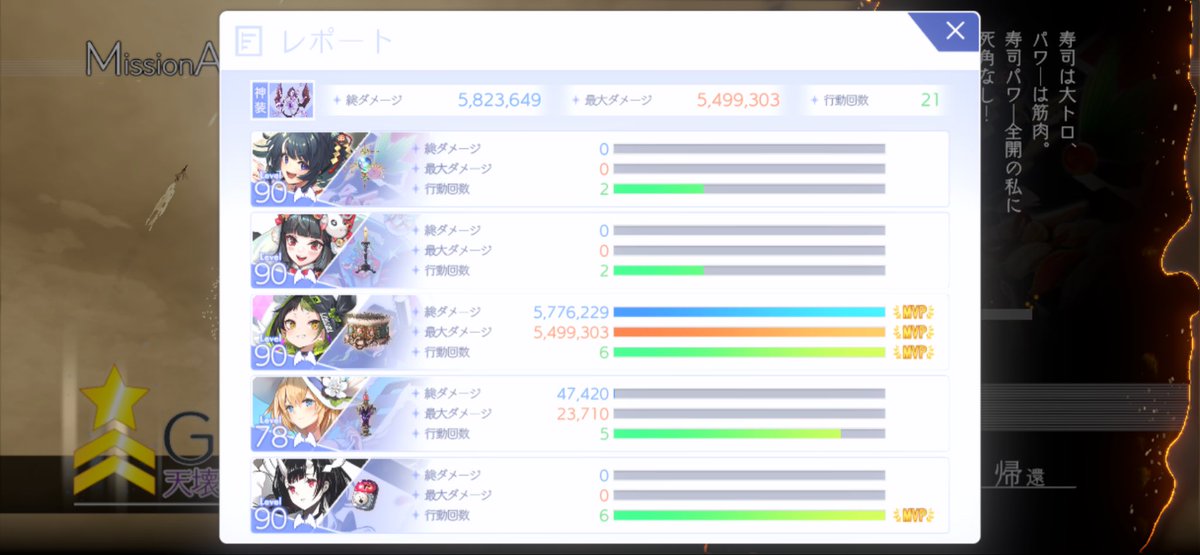Click the 帰還 return button behind the dialog
The height and width of the screenshot is (555, 1200).
coord(1022,475)
